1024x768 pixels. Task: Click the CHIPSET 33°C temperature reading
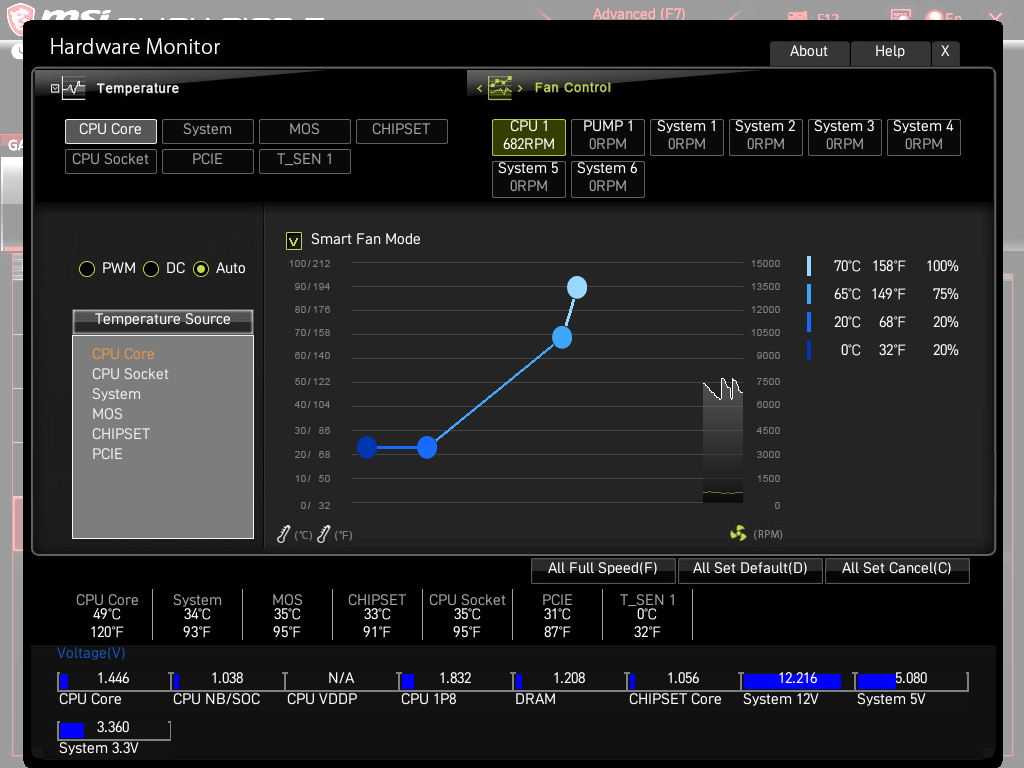(x=377, y=615)
